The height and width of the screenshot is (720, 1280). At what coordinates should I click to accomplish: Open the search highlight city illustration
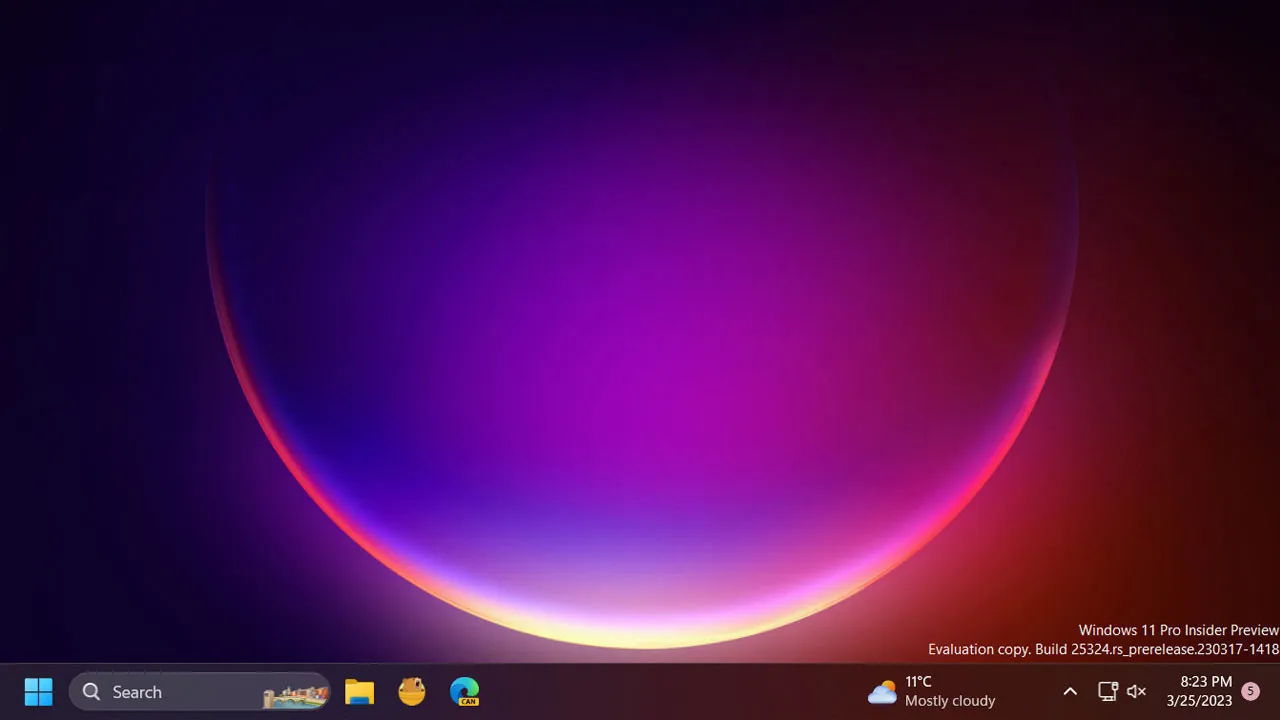point(295,695)
